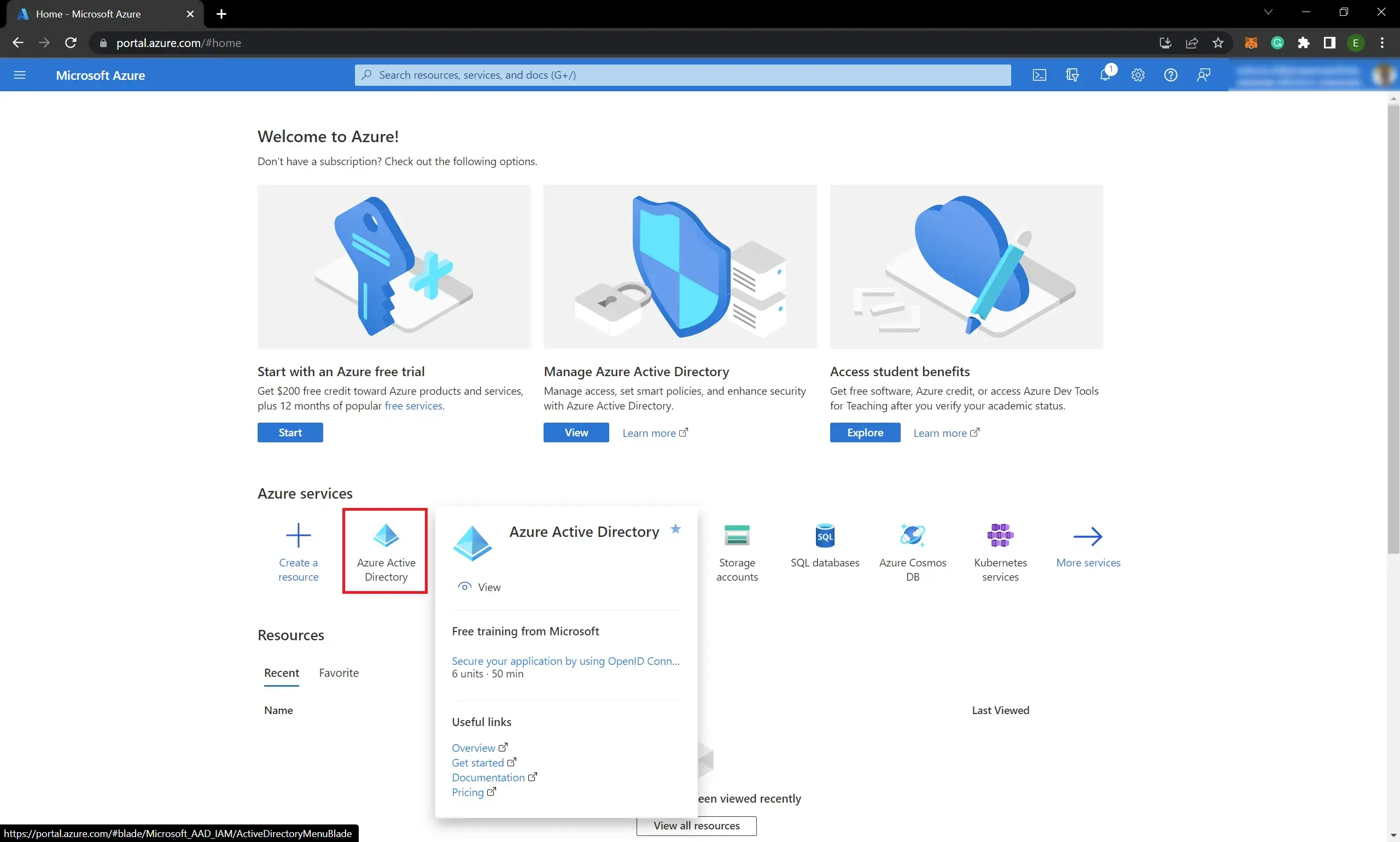Screen dimensions: 1400x842
Task: Close the Home - Microsoft Azure tab
Action: click(190, 14)
